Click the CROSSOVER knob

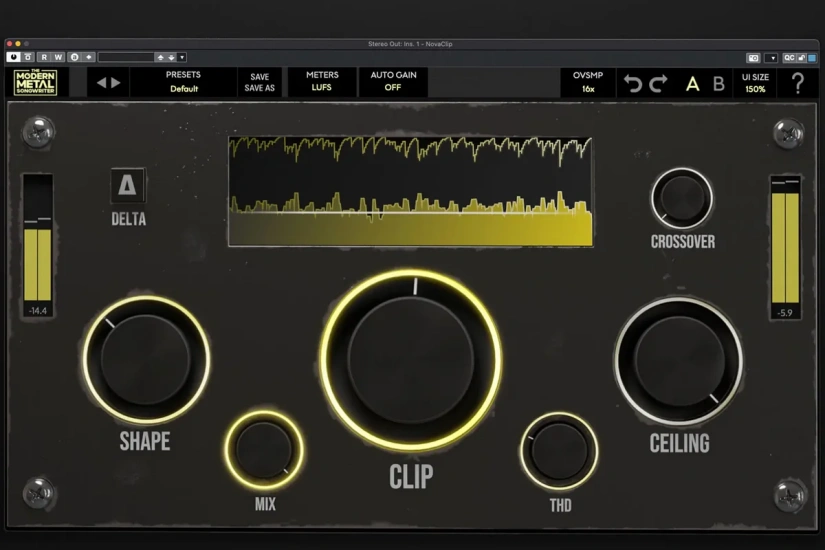682,198
